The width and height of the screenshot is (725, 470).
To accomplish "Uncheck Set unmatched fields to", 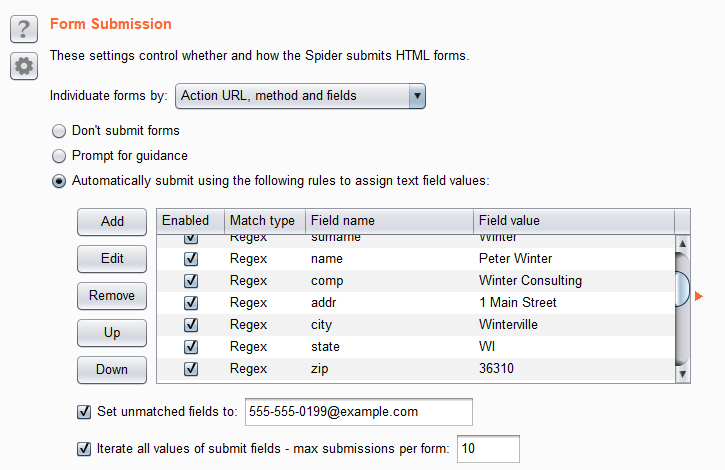I will 84,411.
